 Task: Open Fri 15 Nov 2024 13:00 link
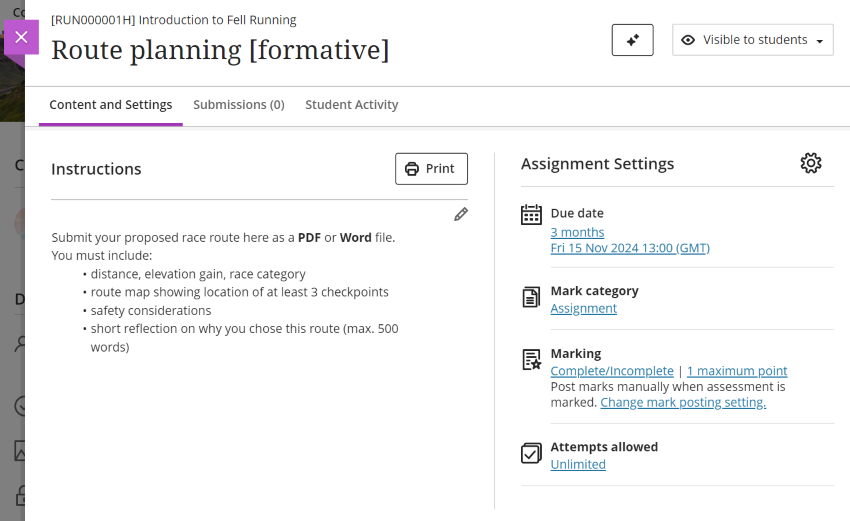(630, 248)
